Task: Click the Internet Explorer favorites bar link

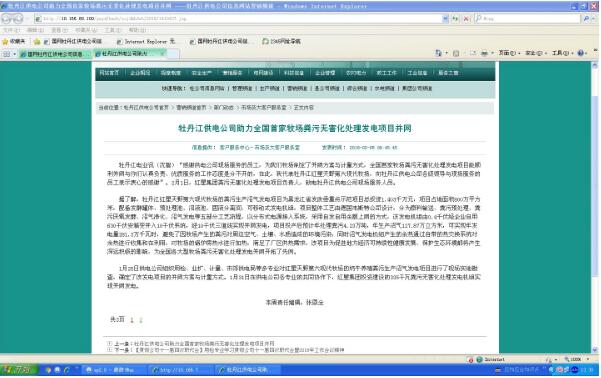Action: (x=146, y=41)
